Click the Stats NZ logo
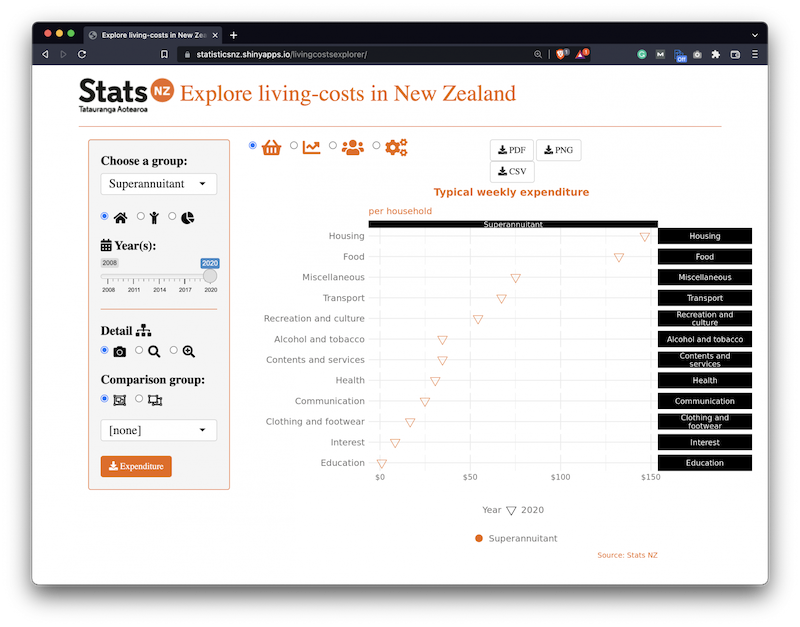Screen dimensions: 800x627 [126, 95]
